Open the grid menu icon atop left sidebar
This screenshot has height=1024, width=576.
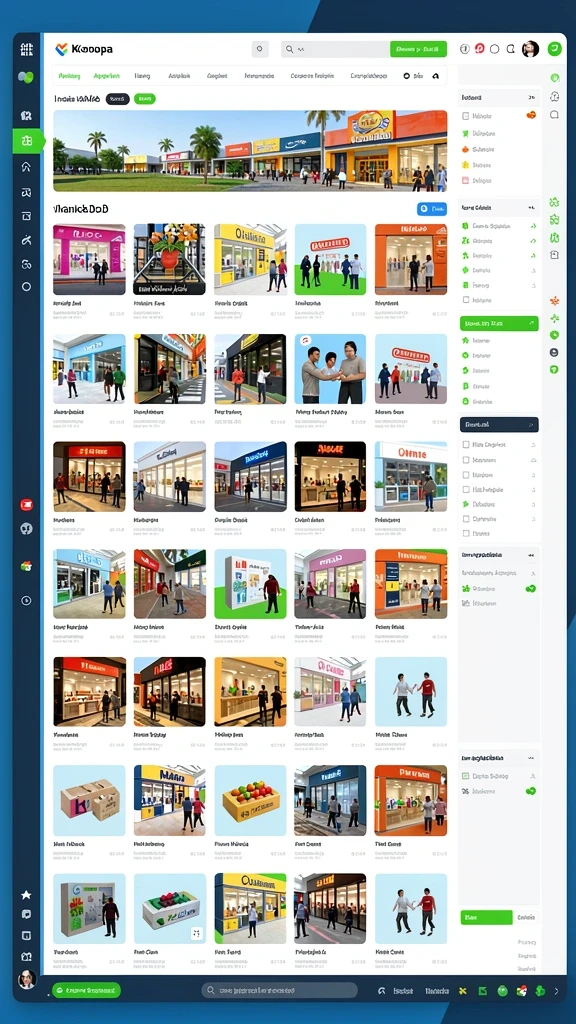tap(26, 49)
